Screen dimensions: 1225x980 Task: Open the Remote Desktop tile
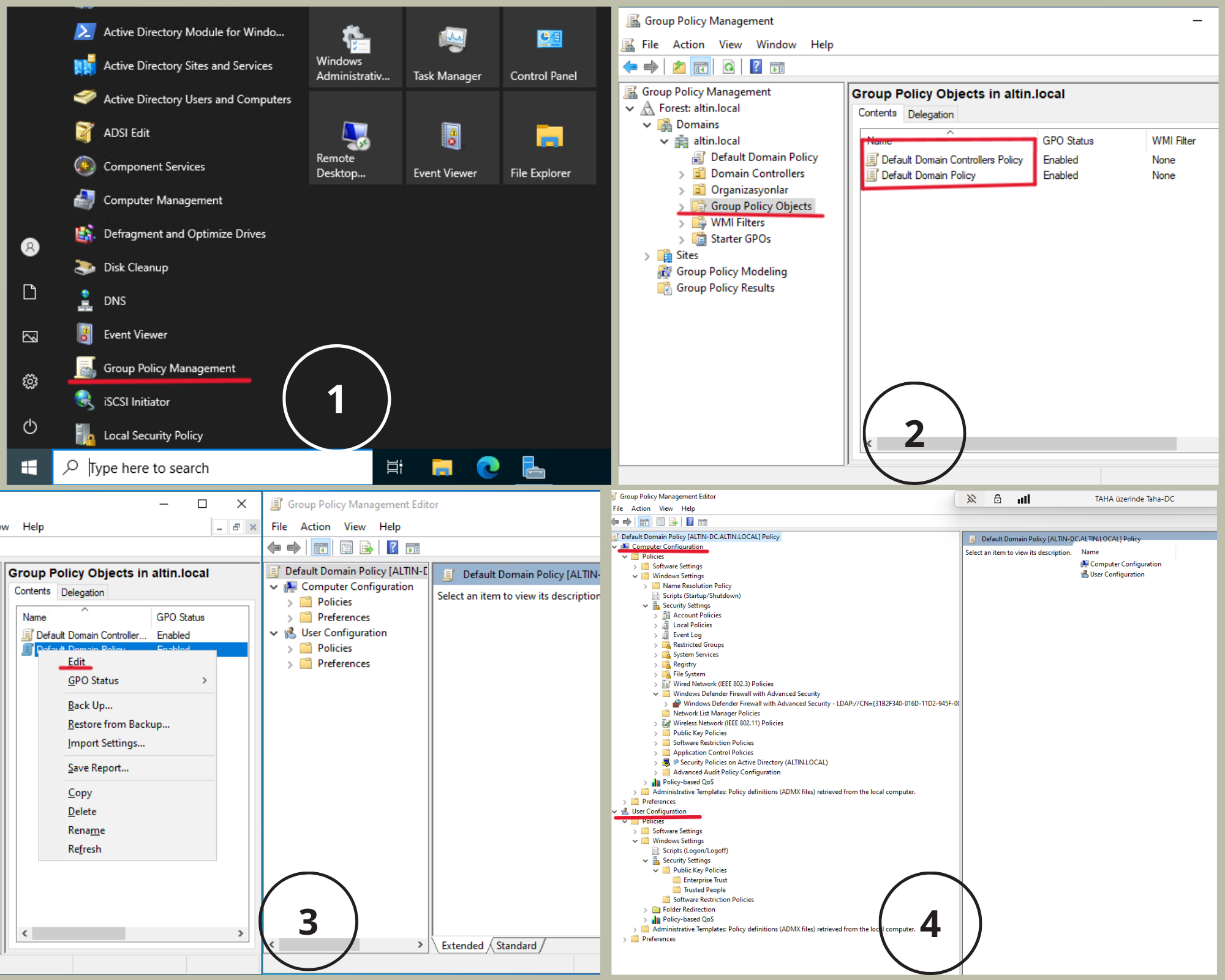coord(355,138)
